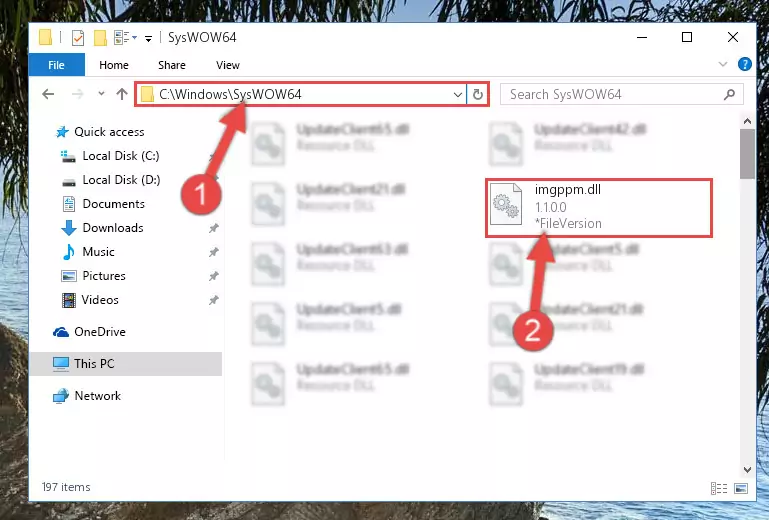
Task: Click the search magnifier icon
Action: [x=729, y=94]
